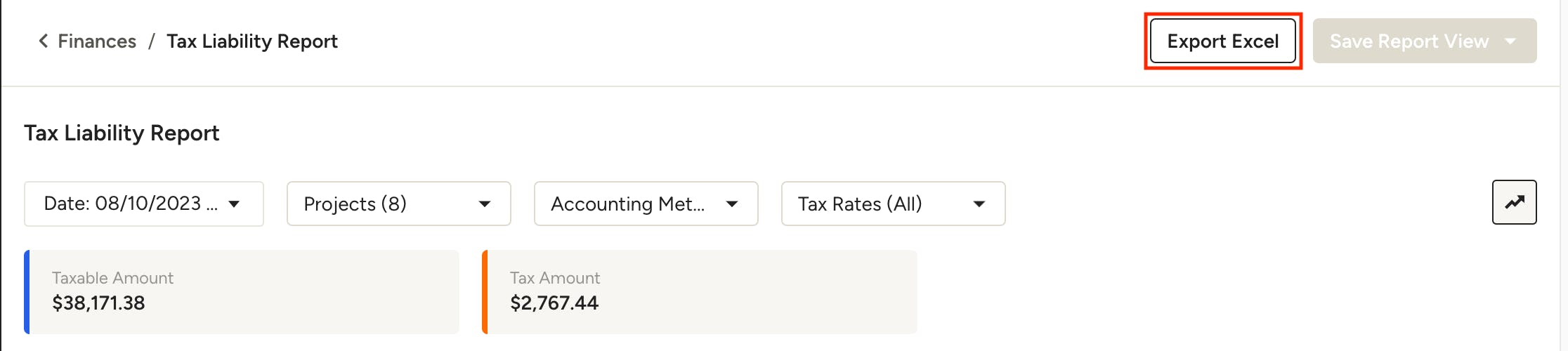Click the caret arrow in Projects filter

point(485,204)
